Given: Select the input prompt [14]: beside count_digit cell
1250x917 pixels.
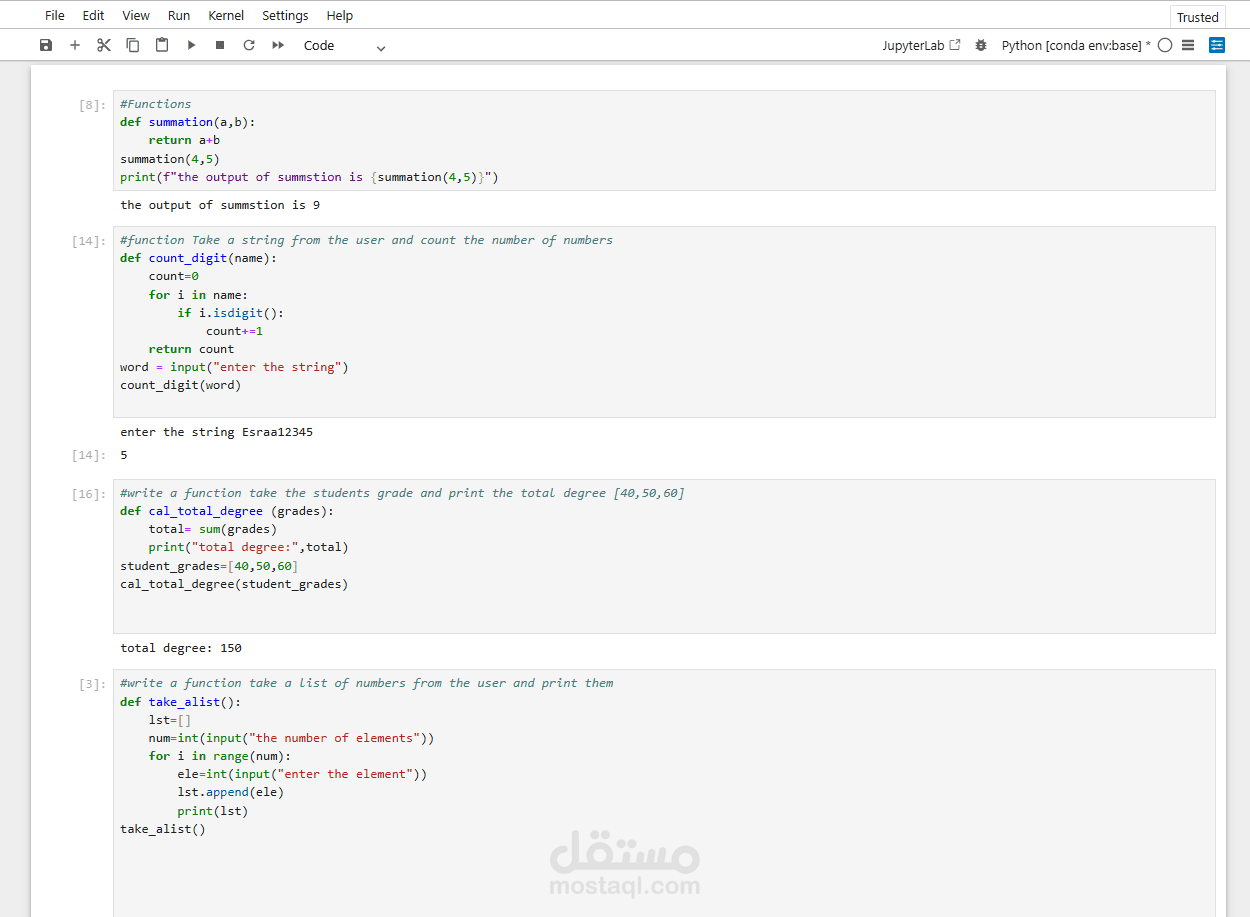Looking at the screenshot, I should [88, 240].
